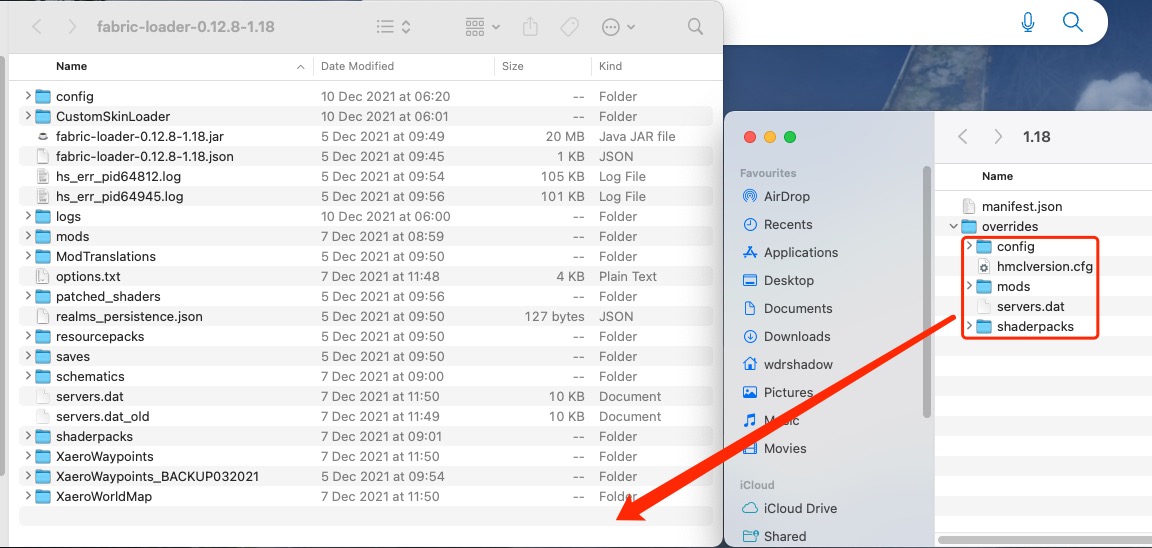Select servers.dat in left window
Screen dimensions: 1152x548
91,396
